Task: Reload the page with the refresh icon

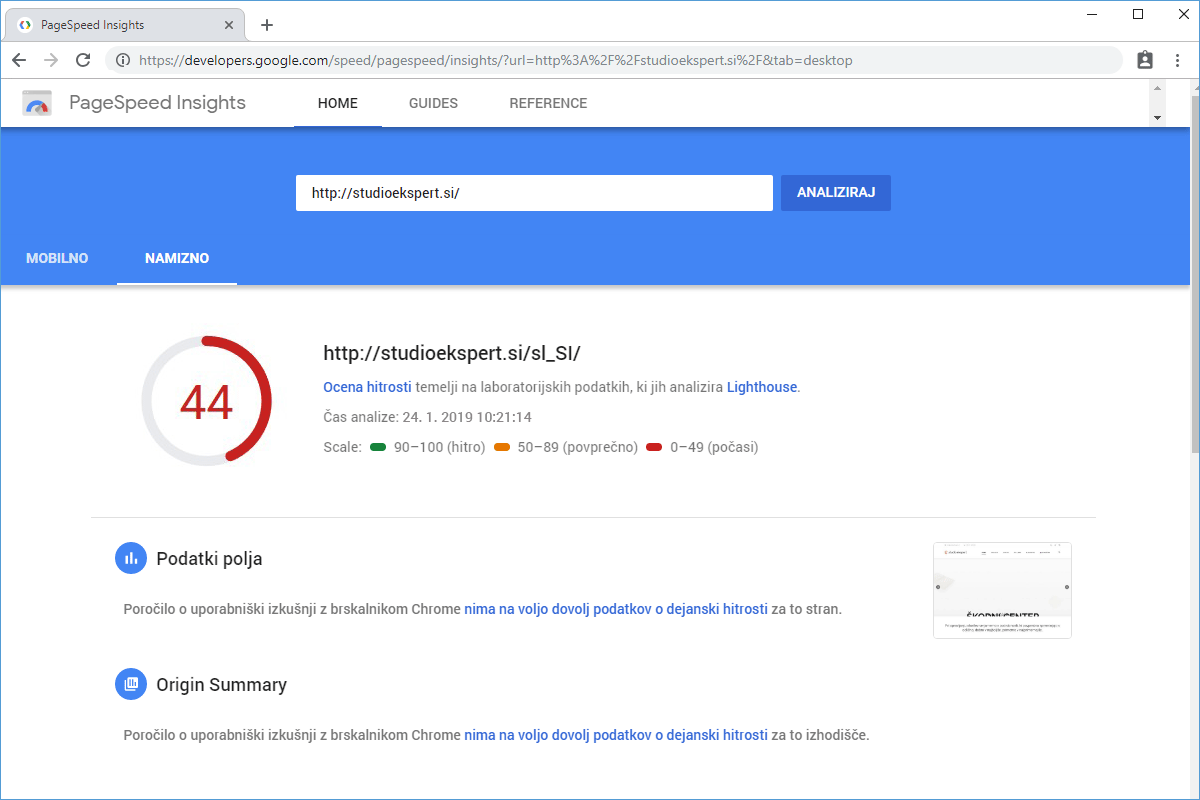Action: tap(83, 60)
